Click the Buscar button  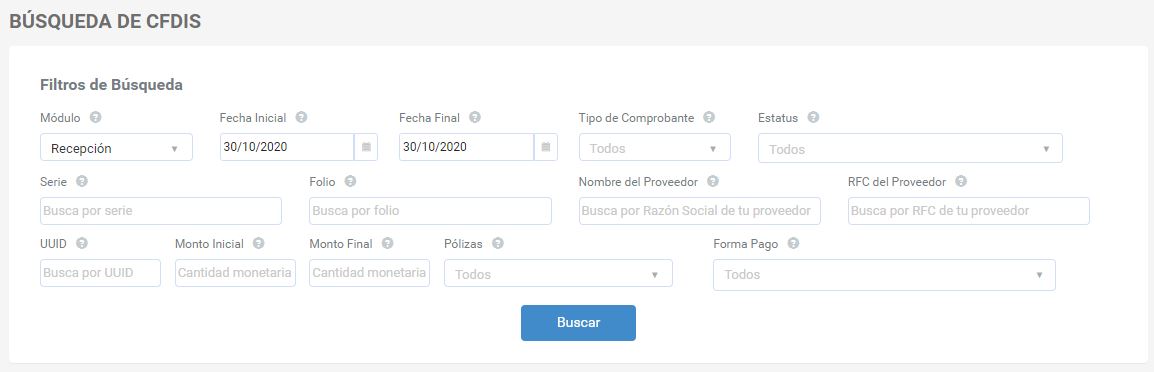tap(578, 323)
